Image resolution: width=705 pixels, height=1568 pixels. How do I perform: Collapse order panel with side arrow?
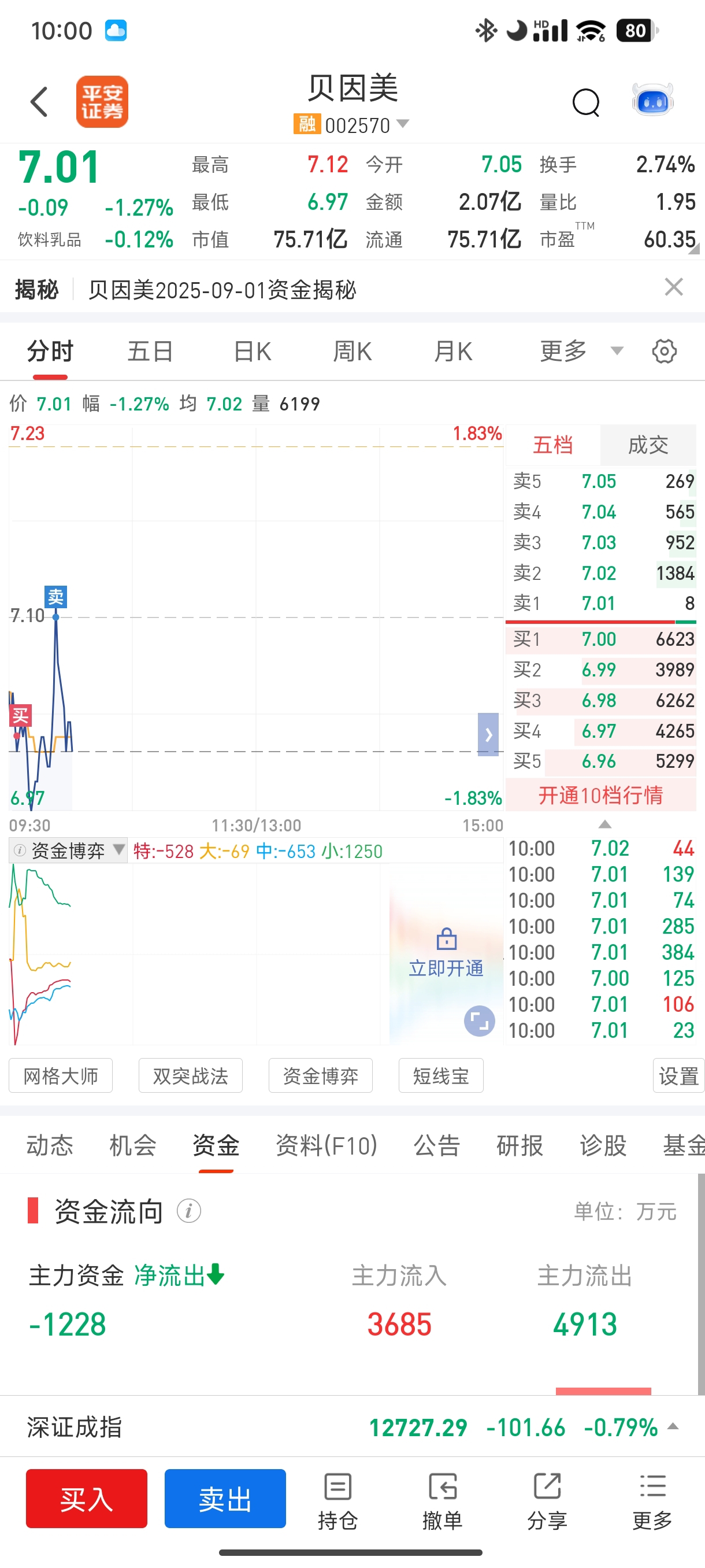click(x=488, y=734)
